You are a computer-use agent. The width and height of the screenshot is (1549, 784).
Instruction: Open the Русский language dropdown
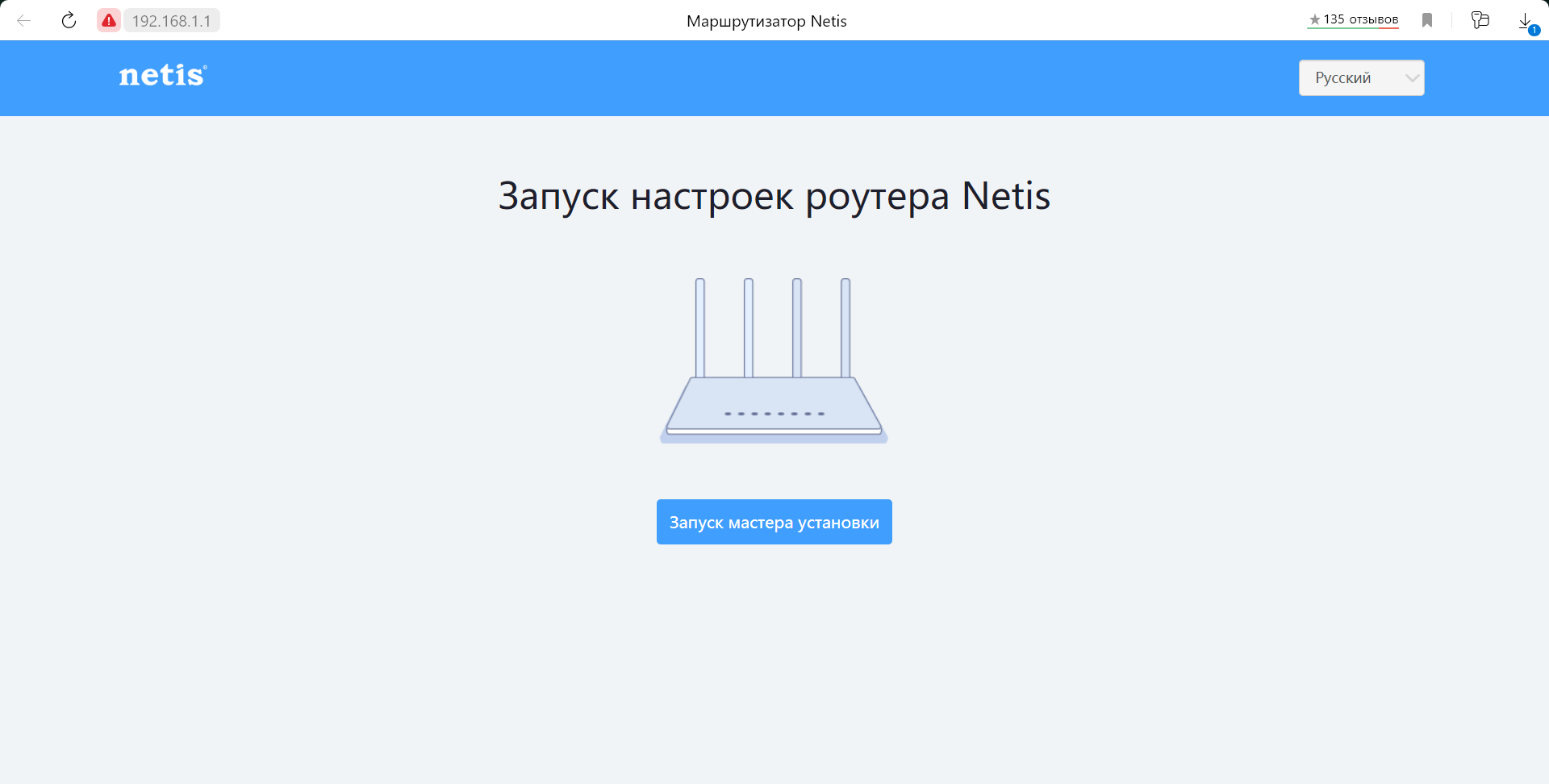[1361, 78]
